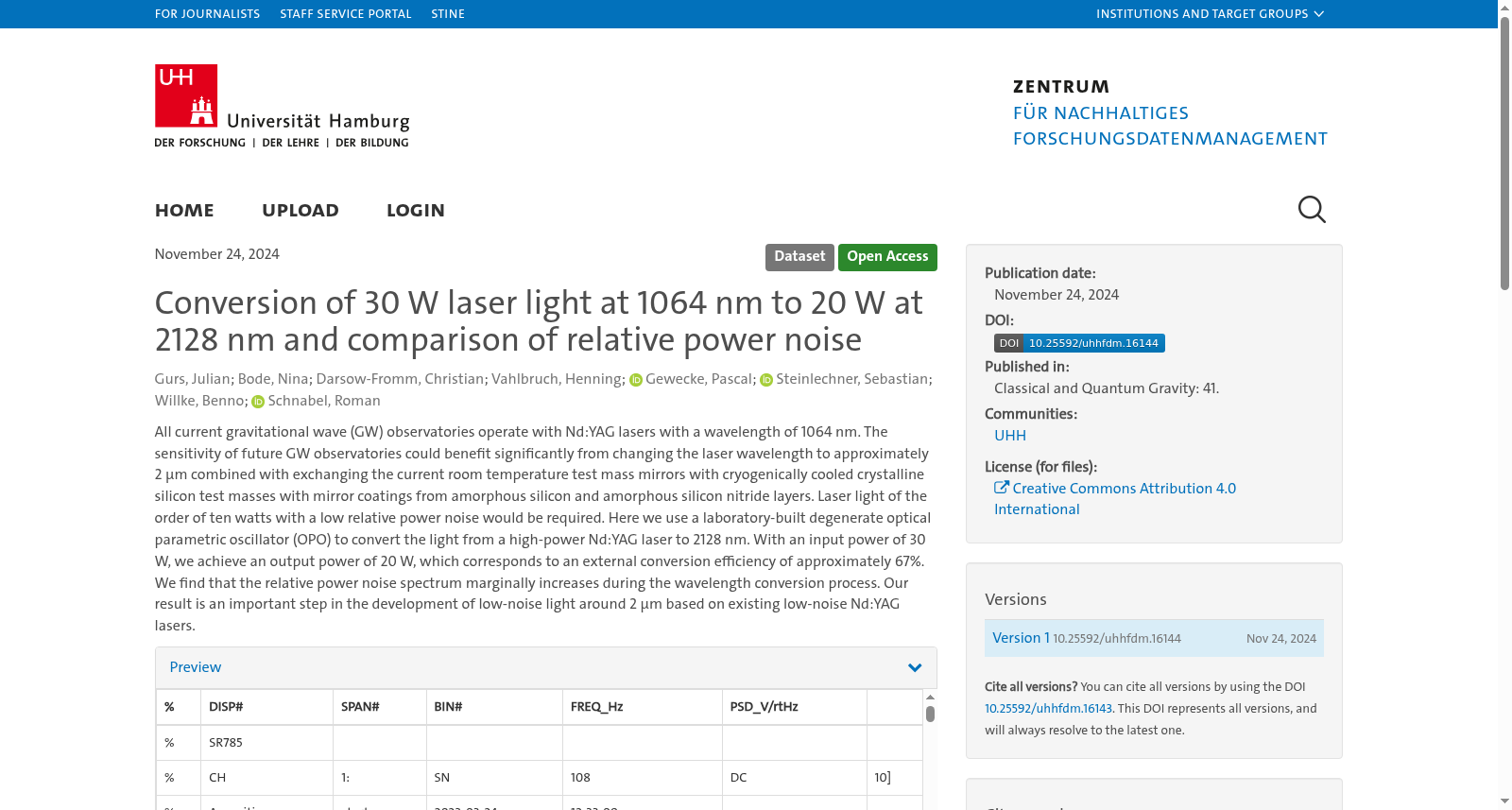Click the DC table cell
This screenshot has width=1512, height=810.
795,778
